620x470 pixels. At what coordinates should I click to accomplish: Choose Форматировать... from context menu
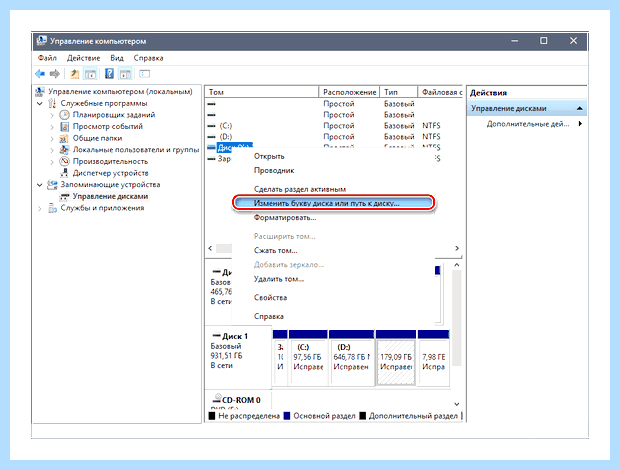pos(333,217)
